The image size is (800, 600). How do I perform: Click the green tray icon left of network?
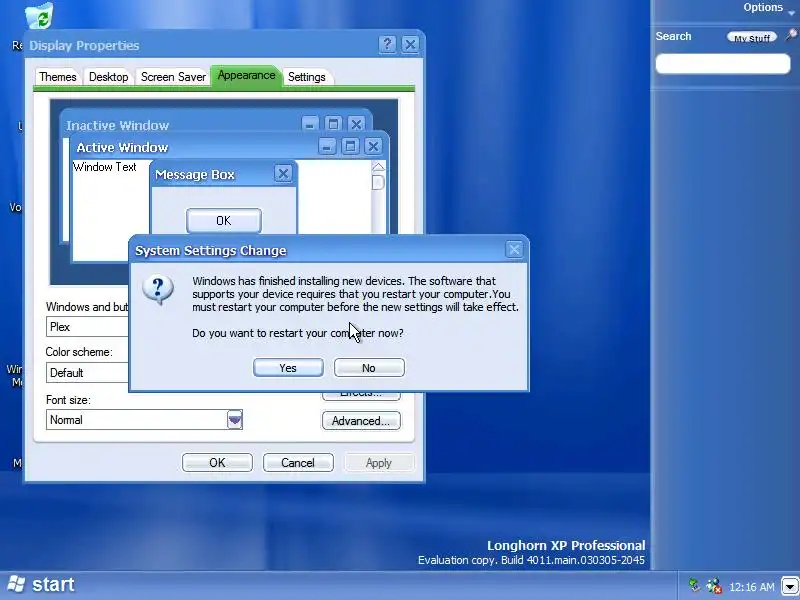(x=694, y=584)
